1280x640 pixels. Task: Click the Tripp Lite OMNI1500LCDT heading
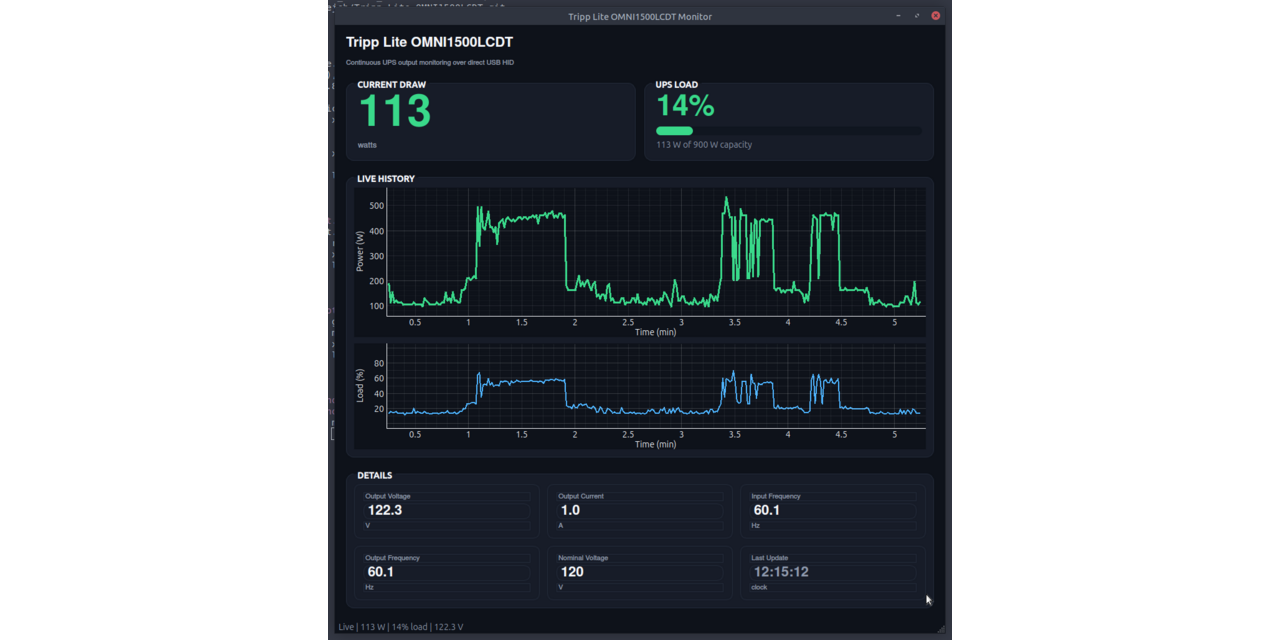pyautogui.click(x=430, y=42)
